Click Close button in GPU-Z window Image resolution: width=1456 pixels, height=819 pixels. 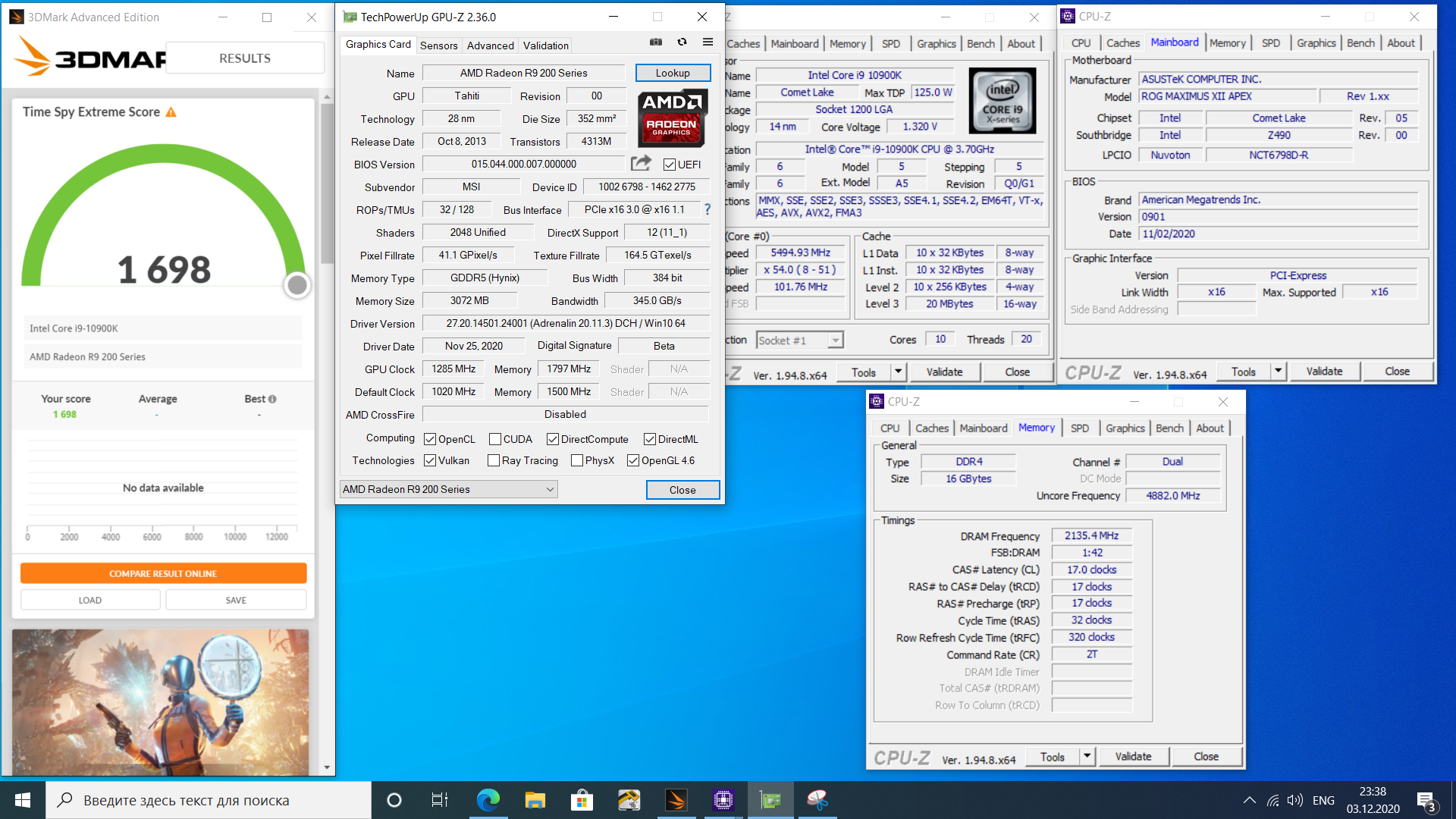click(x=682, y=490)
